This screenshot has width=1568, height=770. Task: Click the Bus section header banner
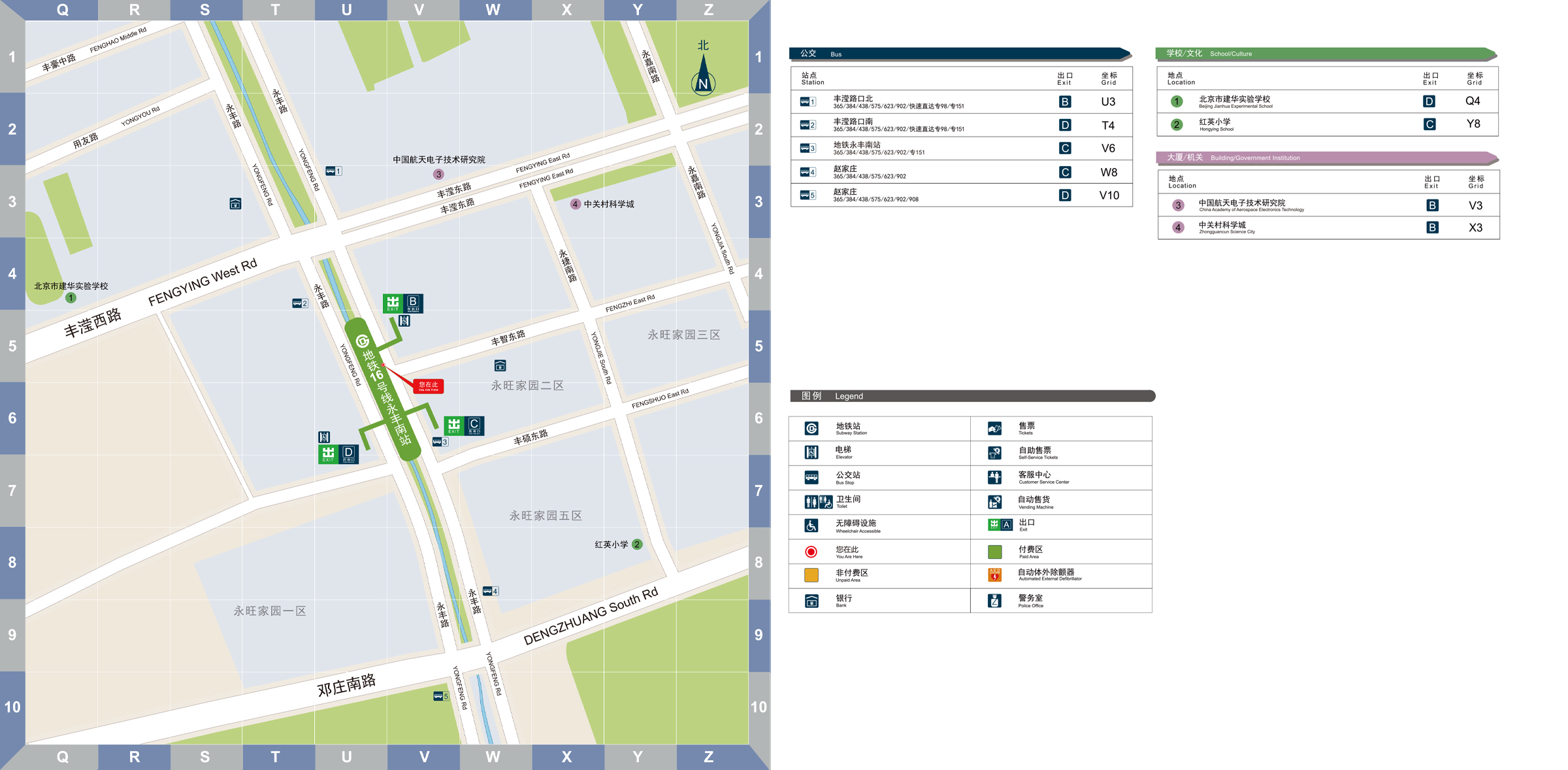(x=959, y=54)
